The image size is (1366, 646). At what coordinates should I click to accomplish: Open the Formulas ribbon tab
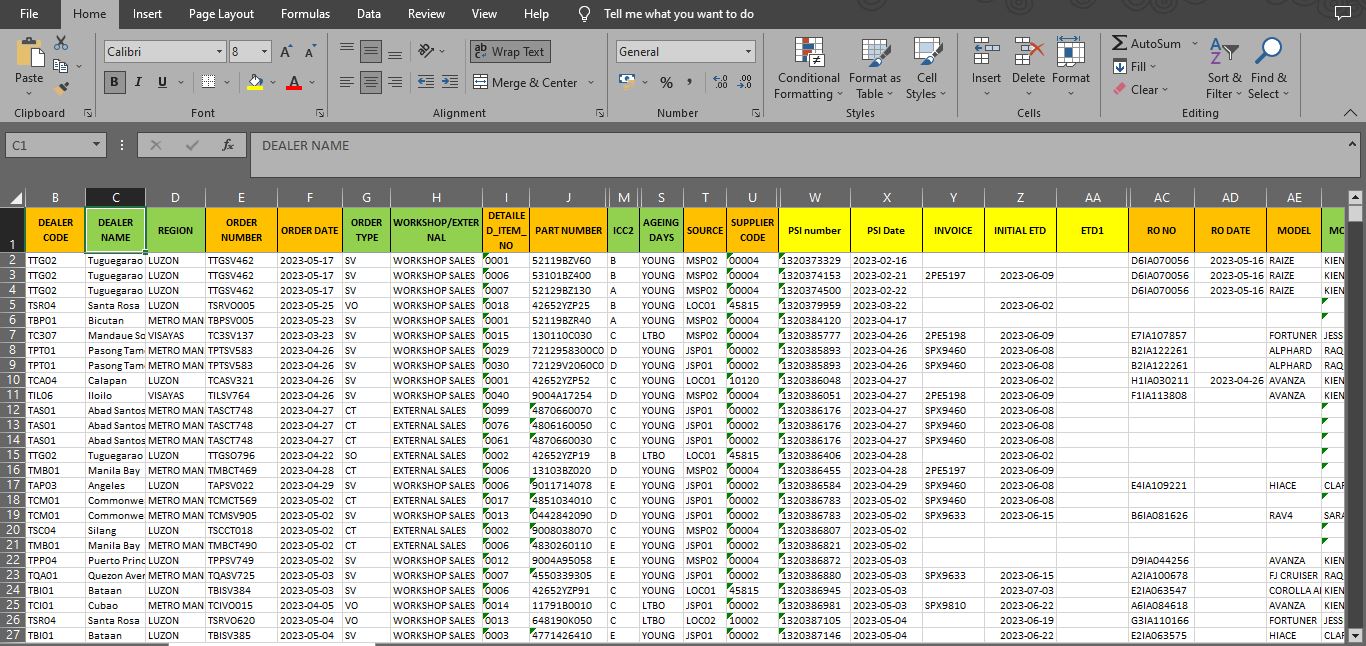pyautogui.click(x=305, y=14)
